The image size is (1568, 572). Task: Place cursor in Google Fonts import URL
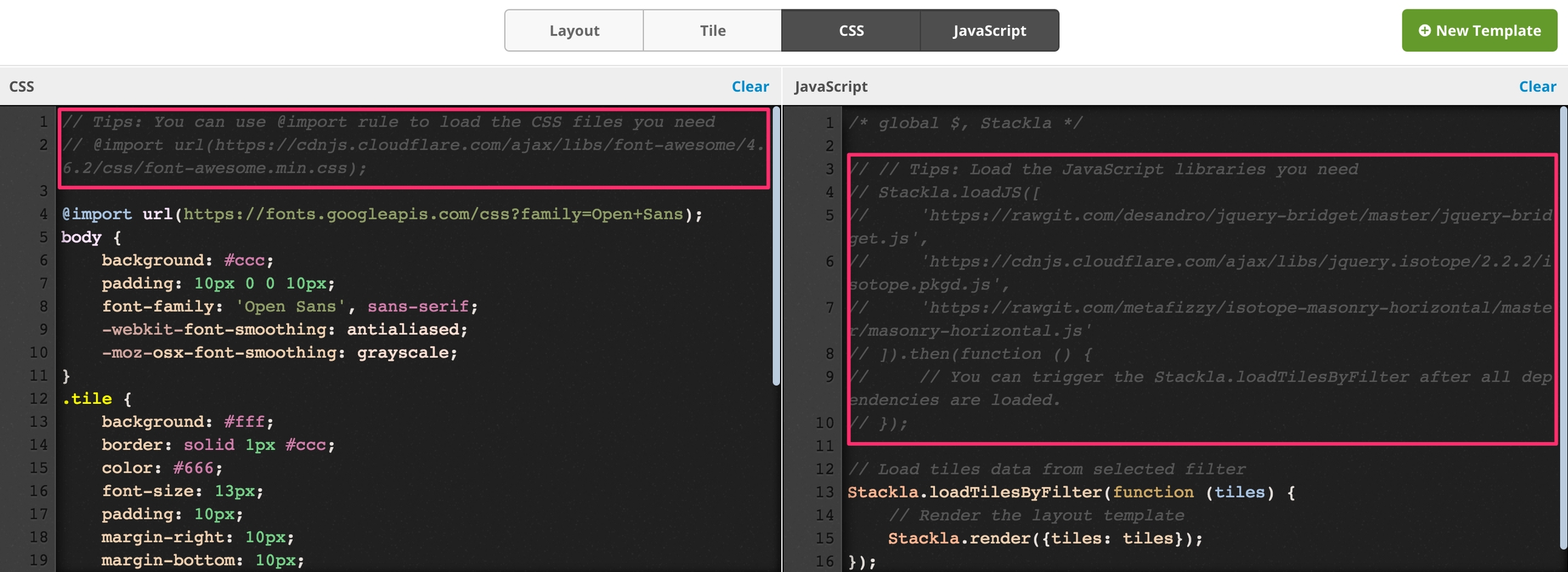pyautogui.click(x=432, y=214)
